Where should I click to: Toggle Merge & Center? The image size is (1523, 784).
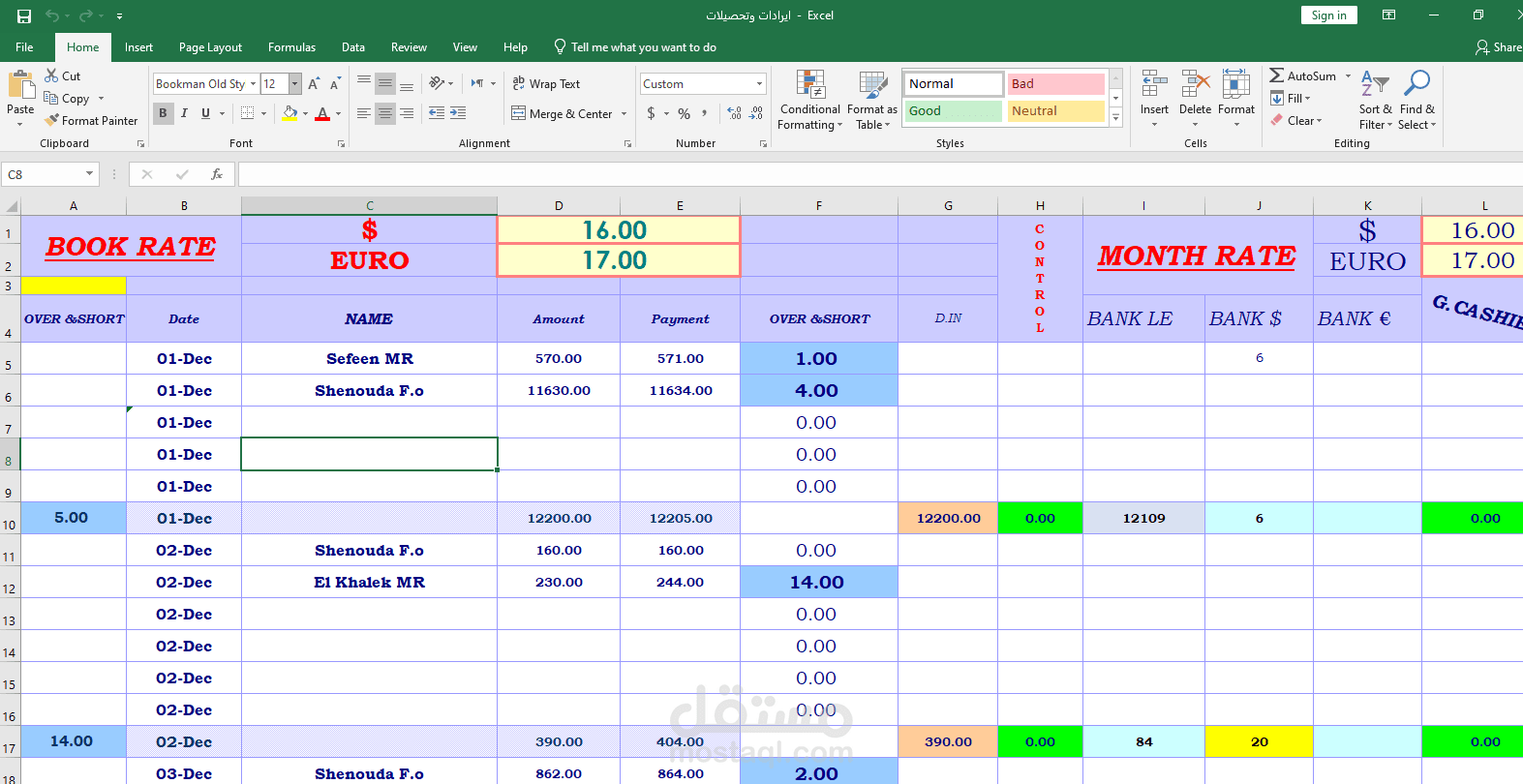(563, 113)
